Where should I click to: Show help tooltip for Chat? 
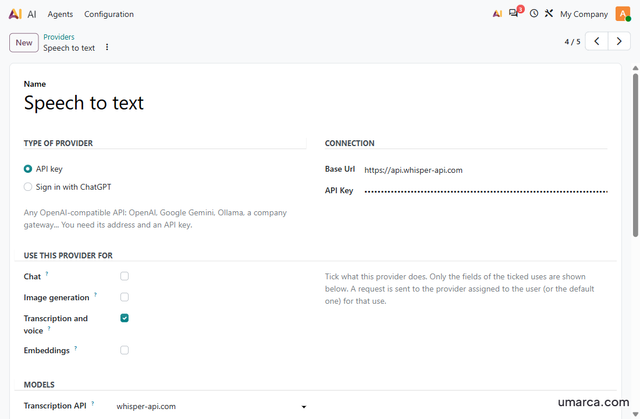click(x=47, y=273)
